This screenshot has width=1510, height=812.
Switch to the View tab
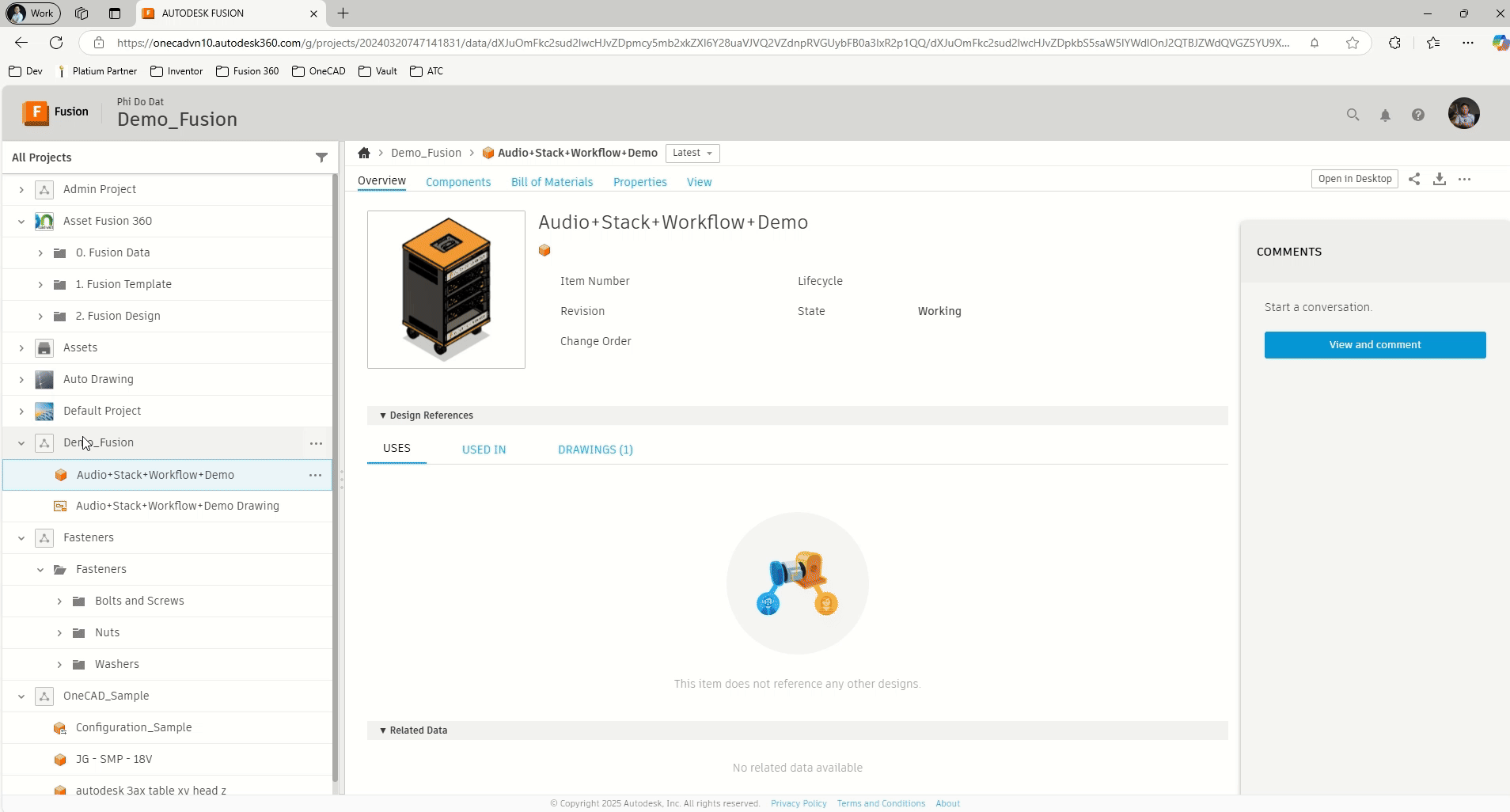[x=699, y=182]
